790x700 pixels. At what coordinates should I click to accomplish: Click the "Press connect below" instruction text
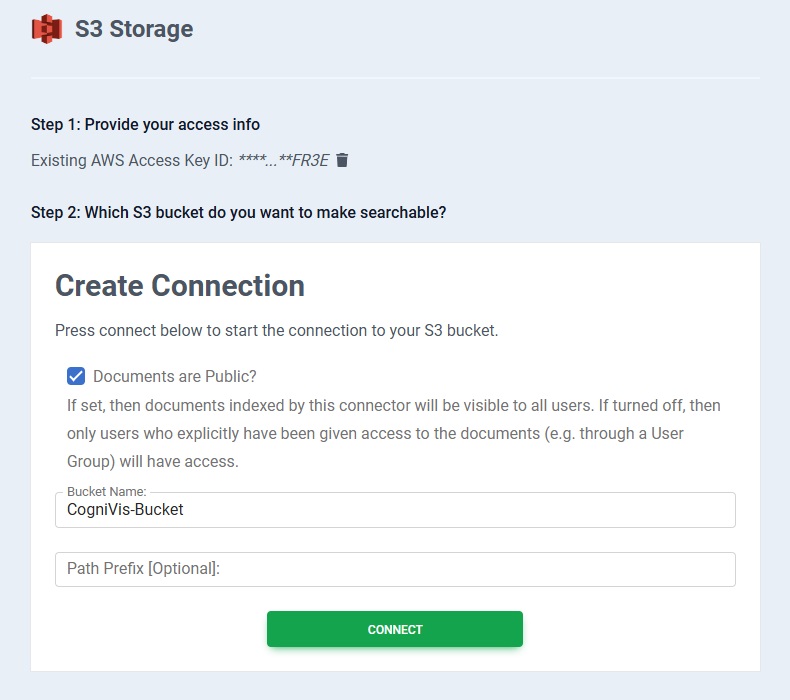click(276, 330)
